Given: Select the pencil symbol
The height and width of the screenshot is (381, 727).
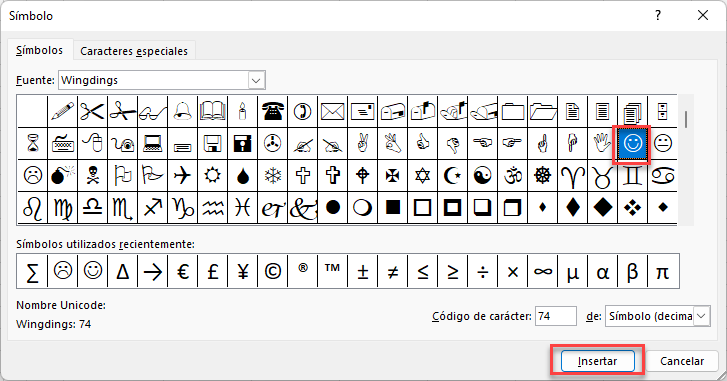Looking at the screenshot, I should pyautogui.click(x=63, y=112).
